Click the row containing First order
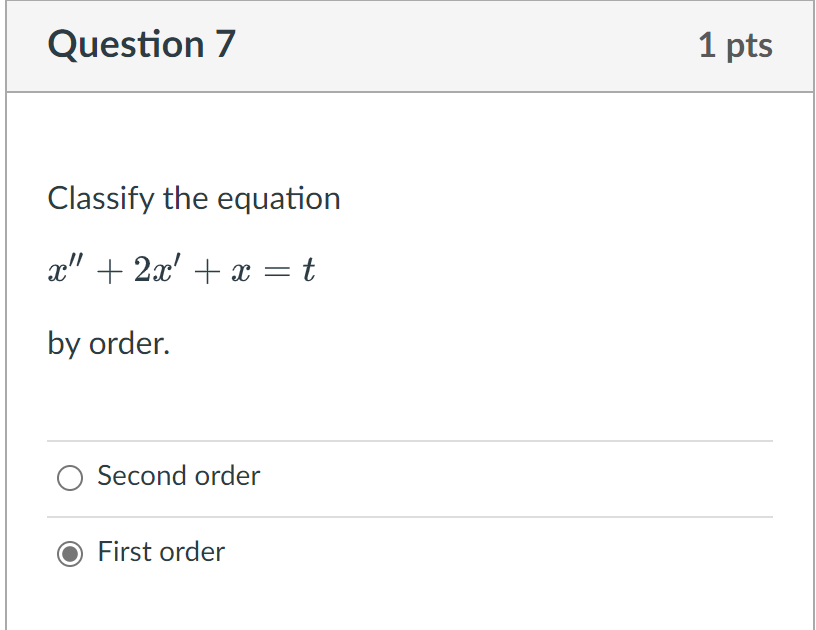This screenshot has width=816, height=630. pos(400,553)
